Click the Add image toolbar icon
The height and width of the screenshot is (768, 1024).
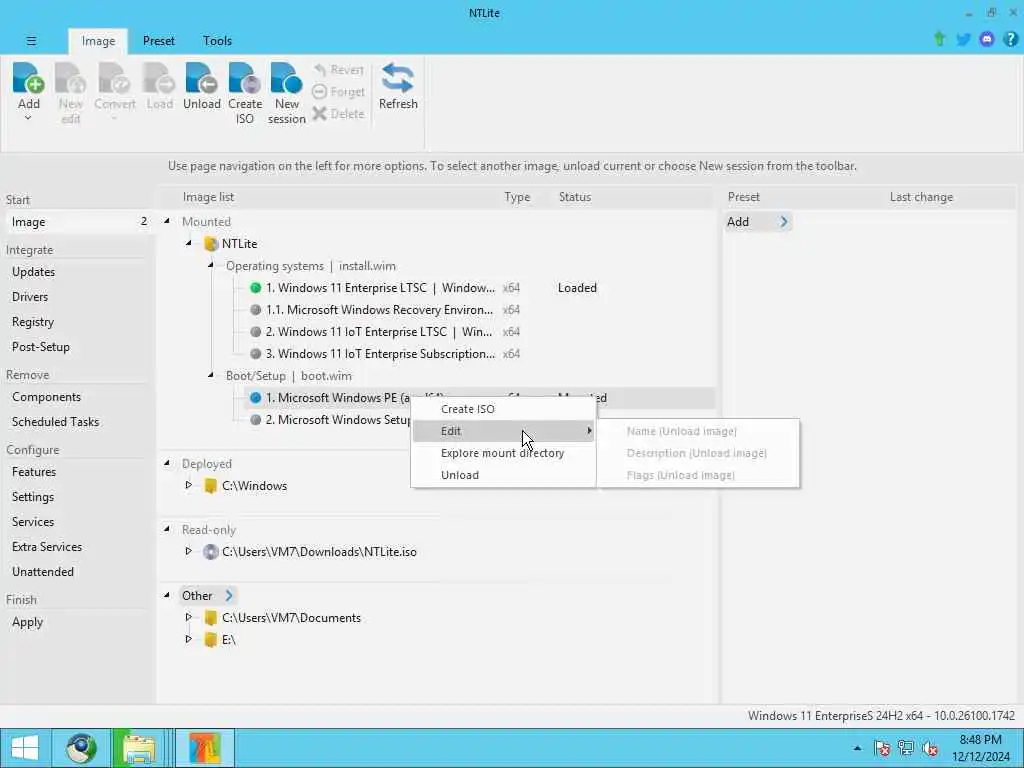28,86
